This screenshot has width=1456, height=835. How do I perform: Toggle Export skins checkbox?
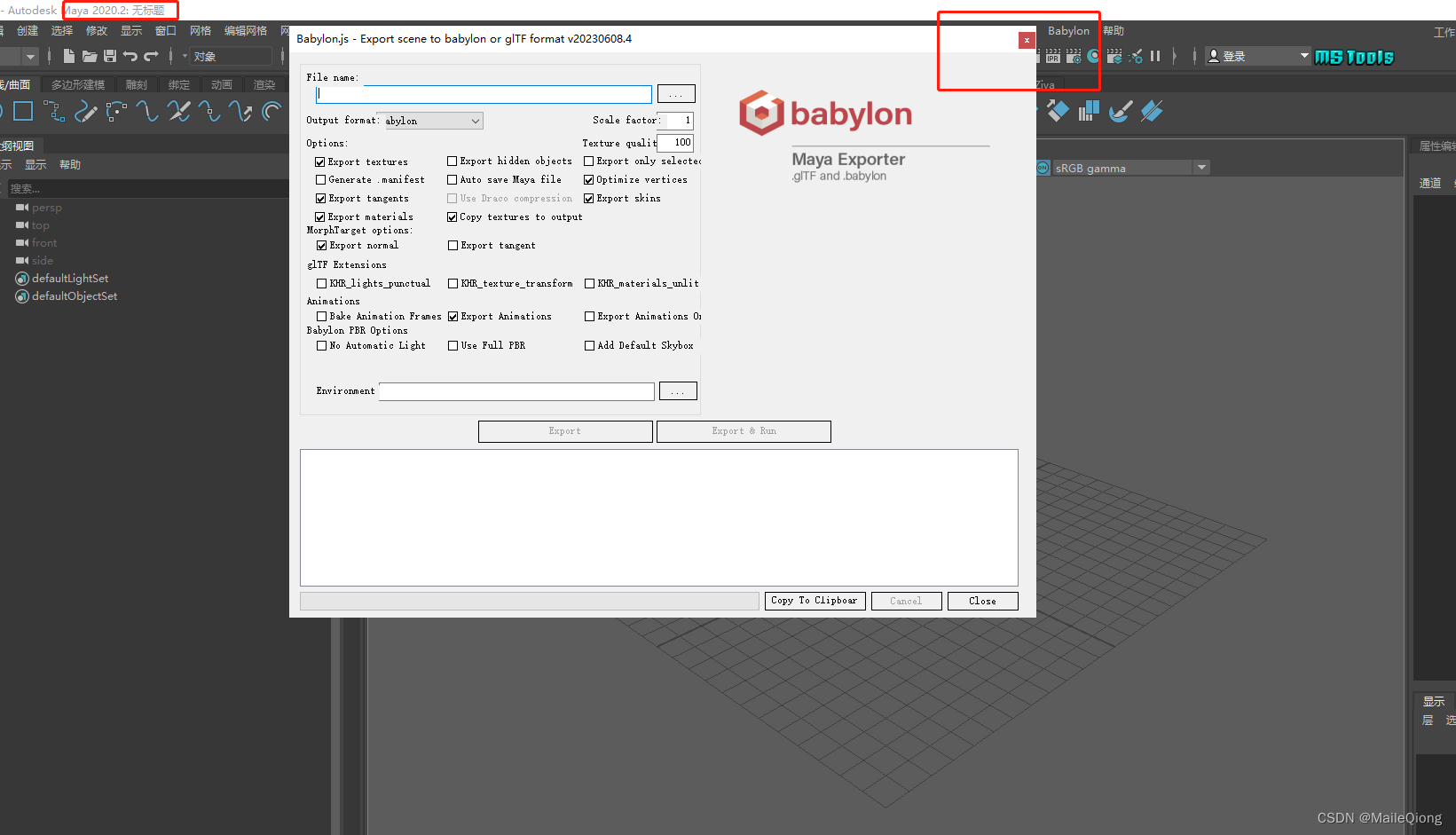pos(589,199)
